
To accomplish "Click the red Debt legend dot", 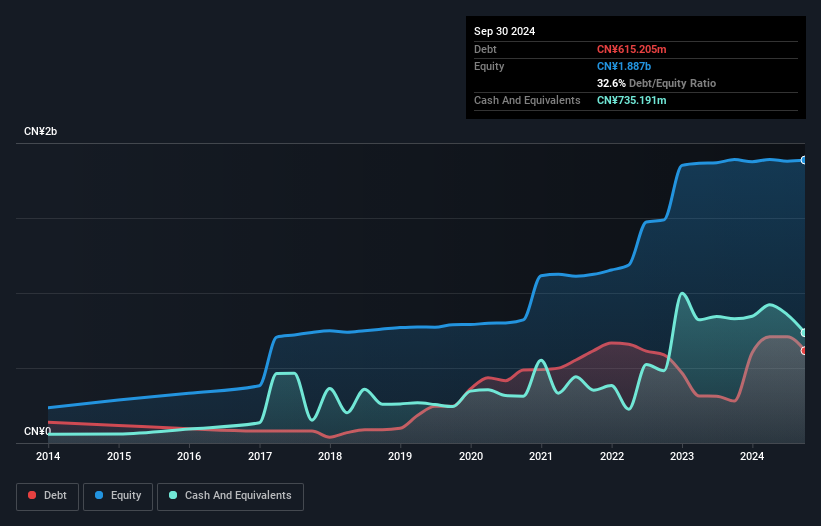I will click(32, 495).
